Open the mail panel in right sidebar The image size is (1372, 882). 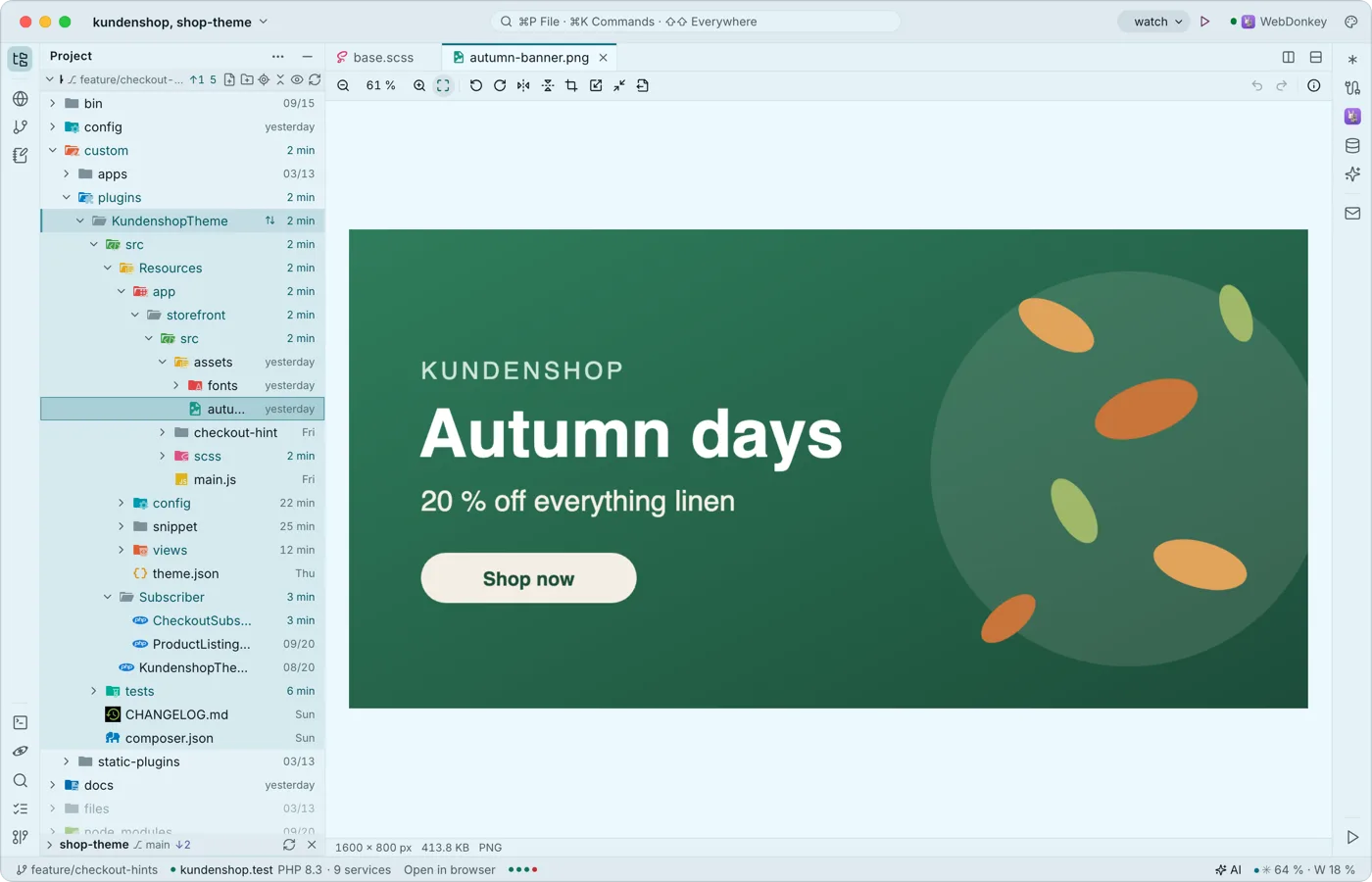1352,213
